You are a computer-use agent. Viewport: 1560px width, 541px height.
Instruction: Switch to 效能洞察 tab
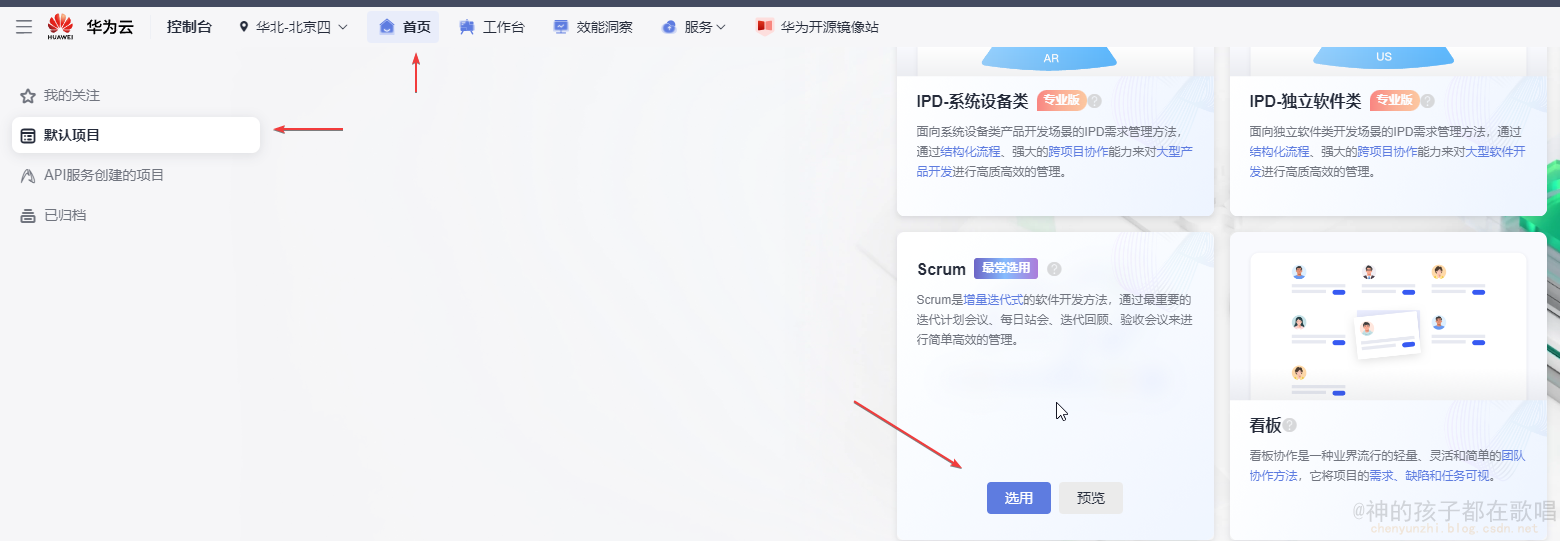(592, 27)
